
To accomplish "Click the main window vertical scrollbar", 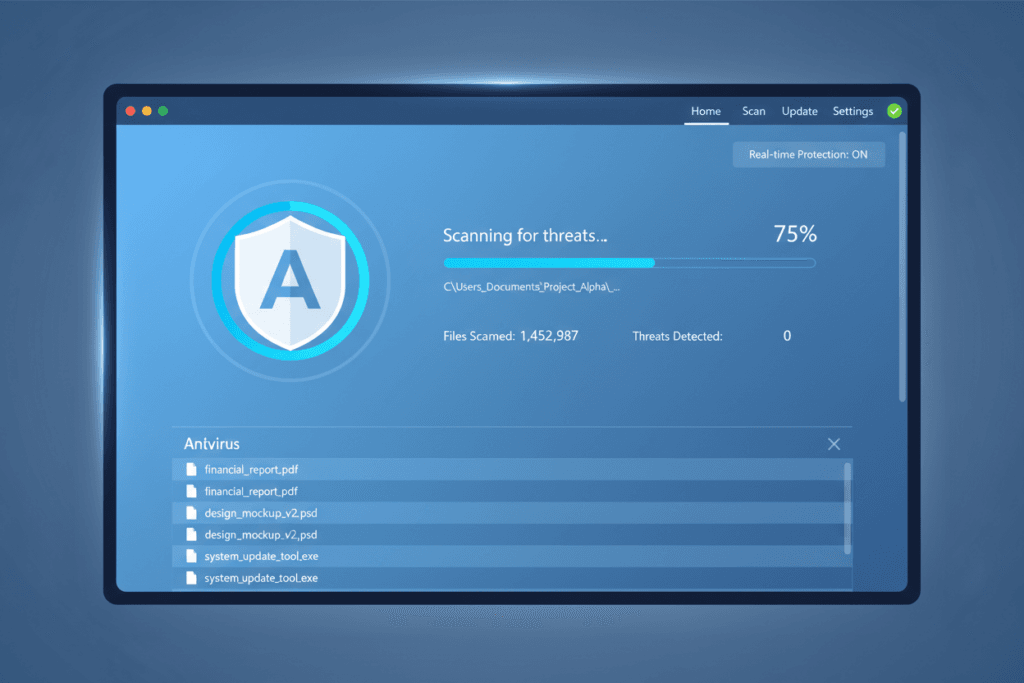I will 903,266.
